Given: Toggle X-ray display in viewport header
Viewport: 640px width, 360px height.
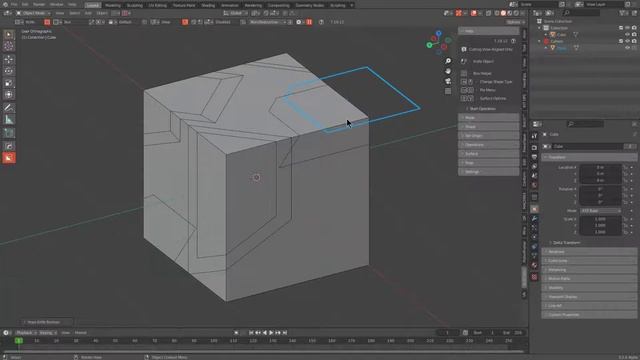Looking at the screenshot, I should tap(489, 13).
